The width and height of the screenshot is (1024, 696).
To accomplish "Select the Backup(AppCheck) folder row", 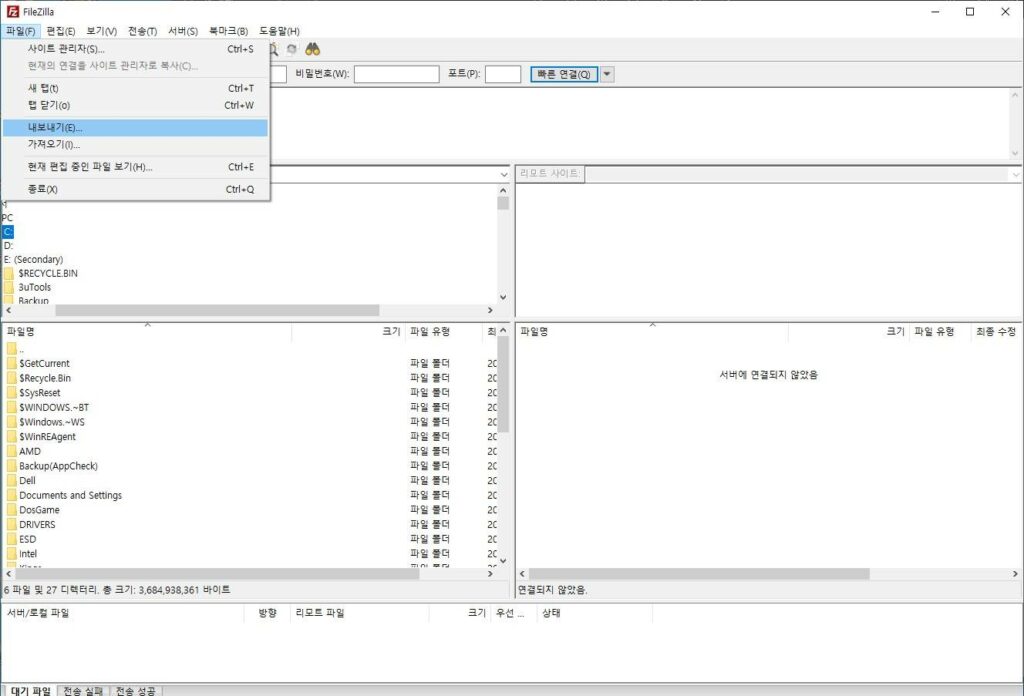I will [x=249, y=466].
